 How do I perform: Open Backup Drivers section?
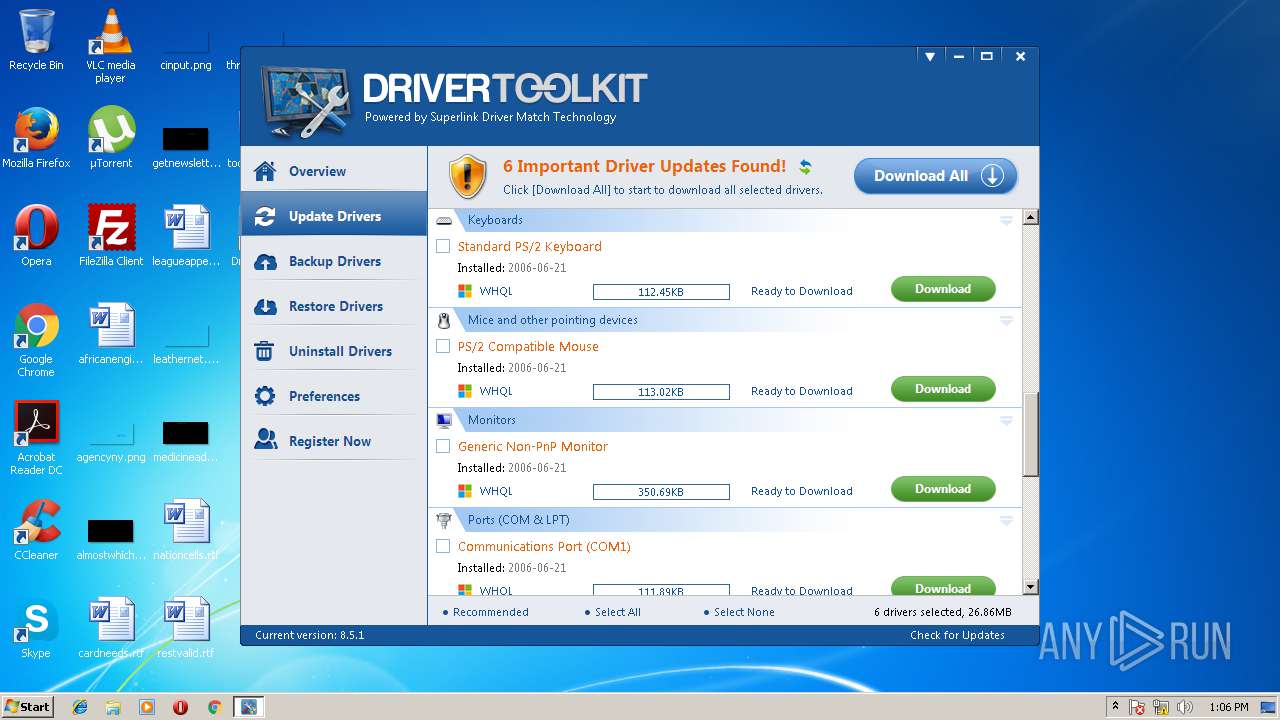click(334, 261)
